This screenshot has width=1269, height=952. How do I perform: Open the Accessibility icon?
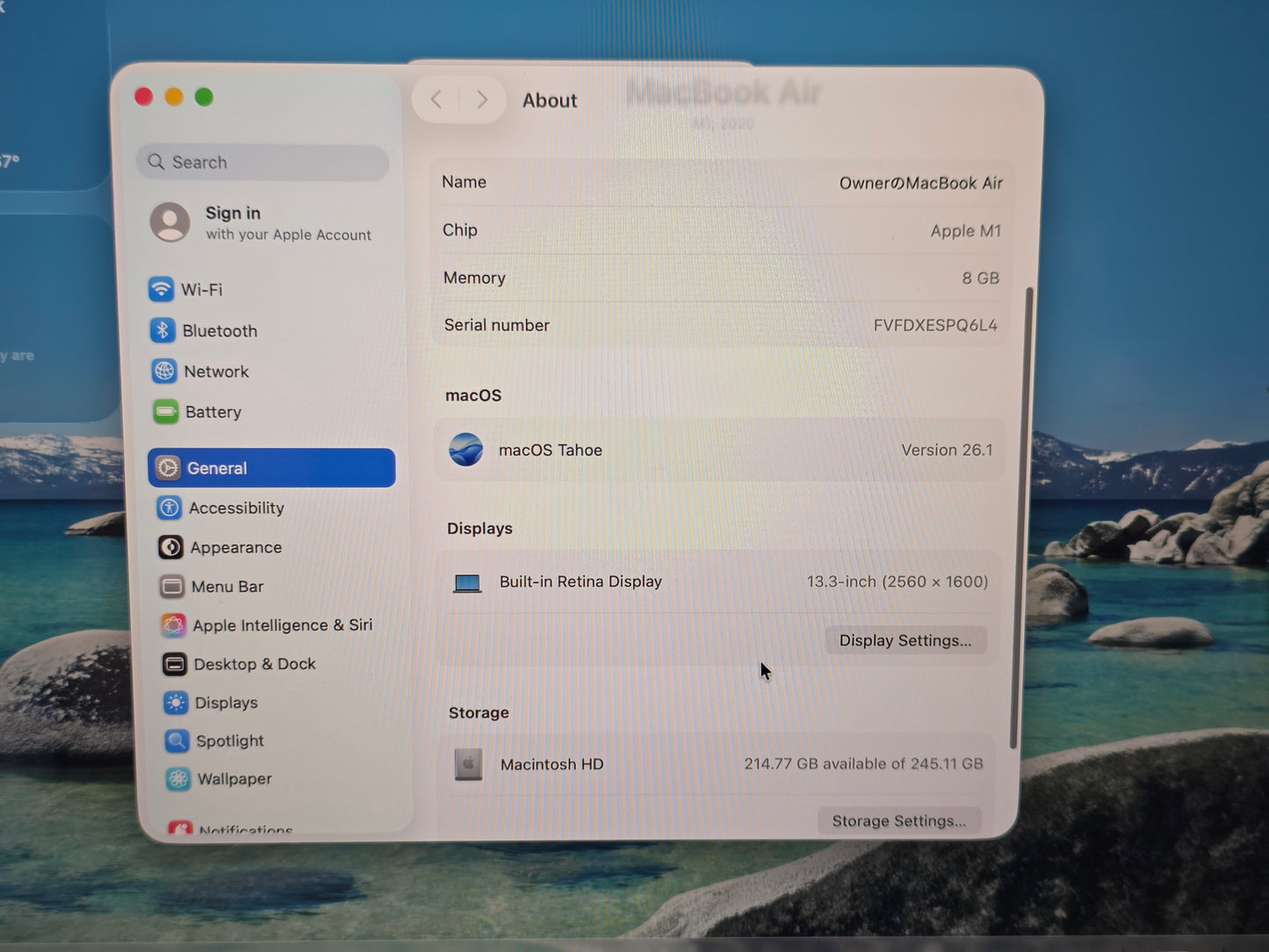169,508
